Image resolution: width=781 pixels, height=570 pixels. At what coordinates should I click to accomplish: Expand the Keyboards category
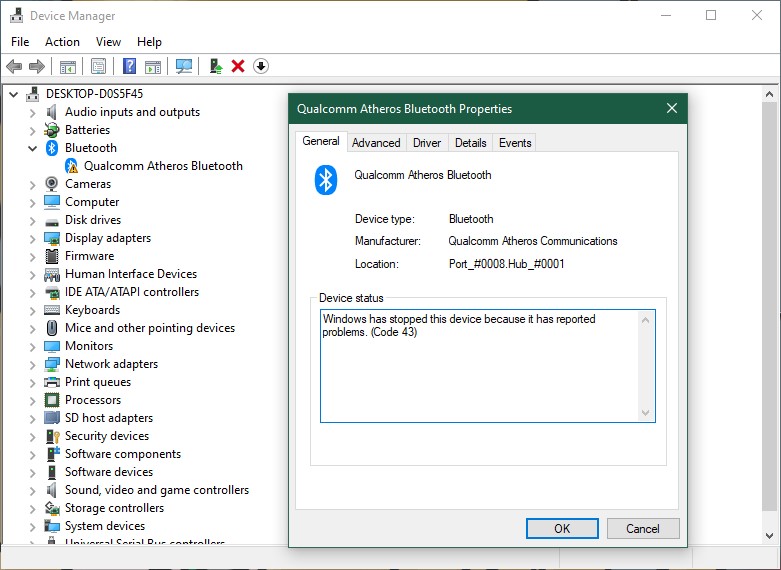coord(33,310)
